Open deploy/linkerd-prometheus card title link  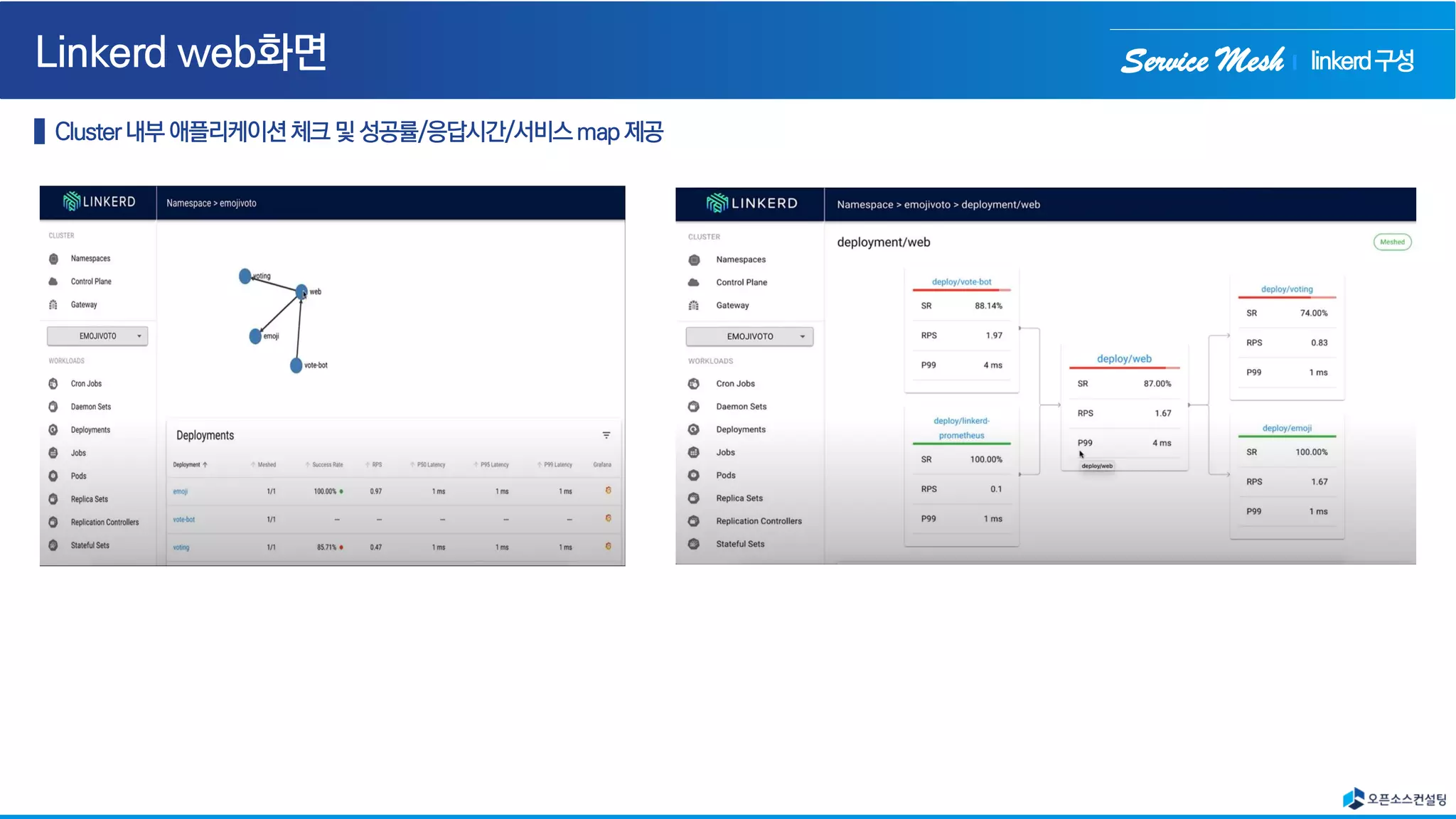961,428
